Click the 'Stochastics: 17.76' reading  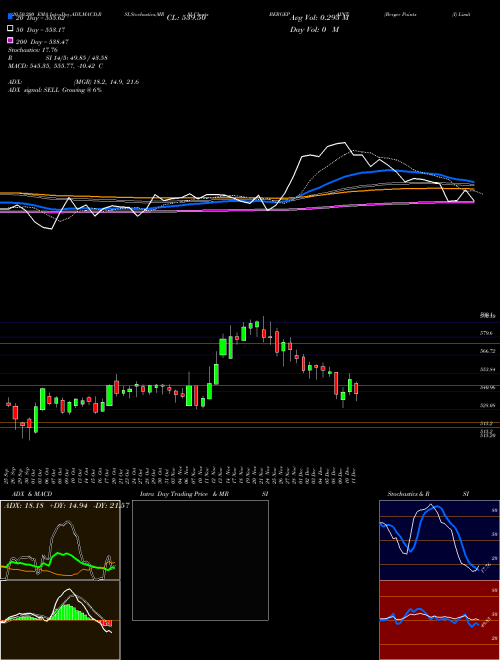point(33,50)
